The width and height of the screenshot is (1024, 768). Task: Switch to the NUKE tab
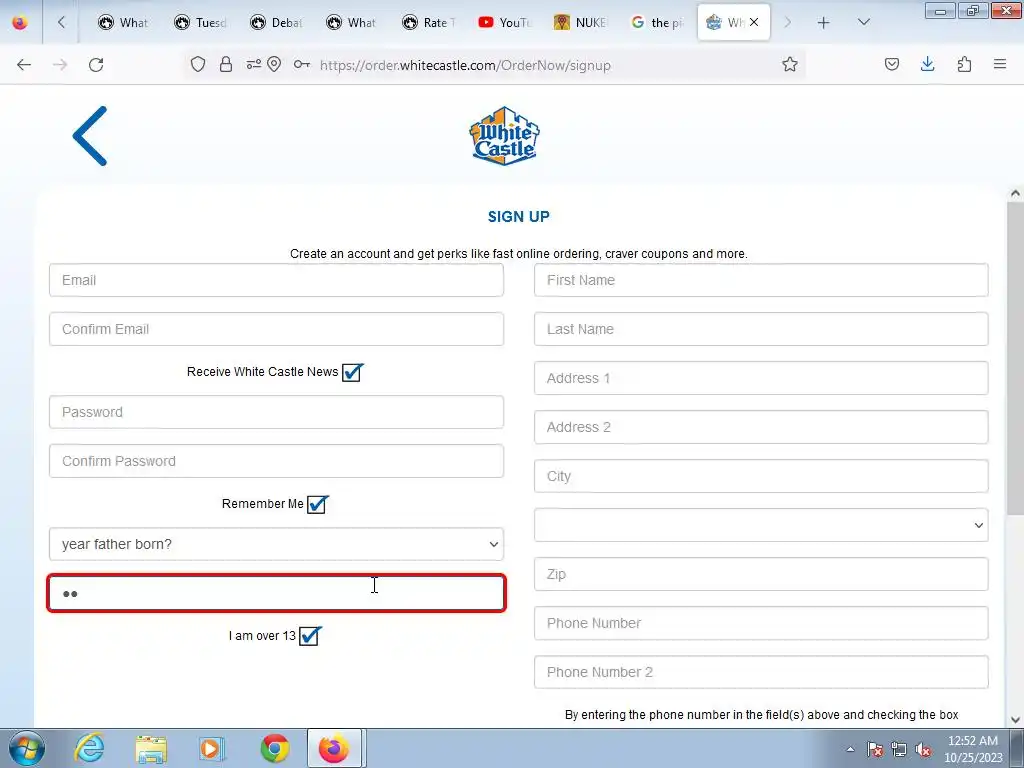pos(579,23)
